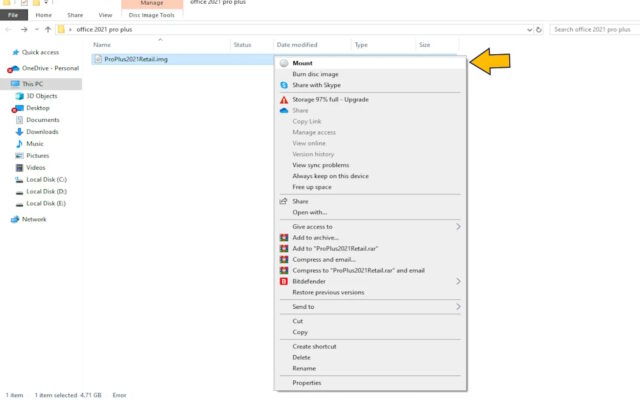Choose Burn disc image from context menu
Screen dimensions: 640x400
315,75
